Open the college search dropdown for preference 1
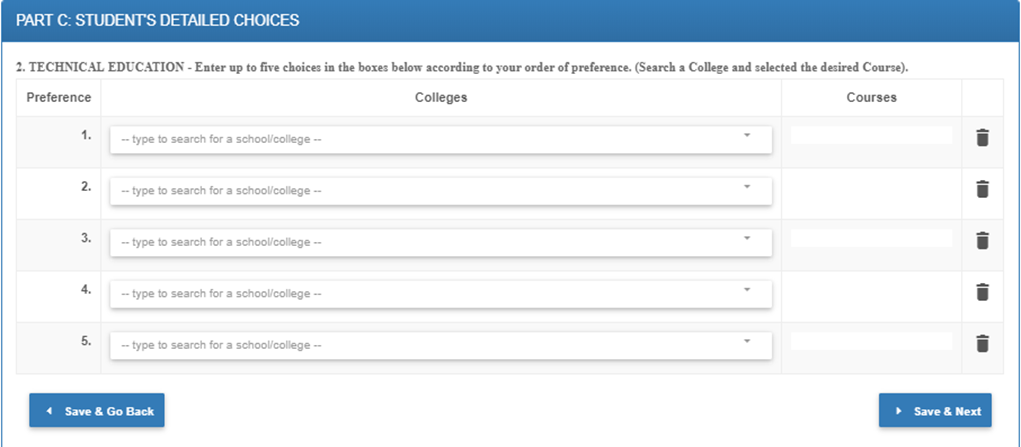This screenshot has width=1021, height=447. (440, 139)
